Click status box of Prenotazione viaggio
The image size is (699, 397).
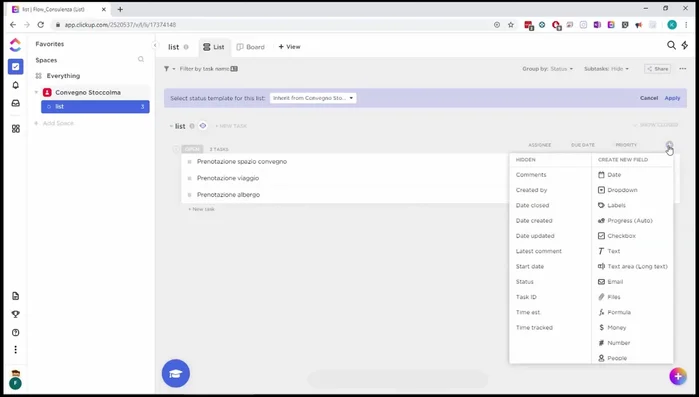point(189,178)
